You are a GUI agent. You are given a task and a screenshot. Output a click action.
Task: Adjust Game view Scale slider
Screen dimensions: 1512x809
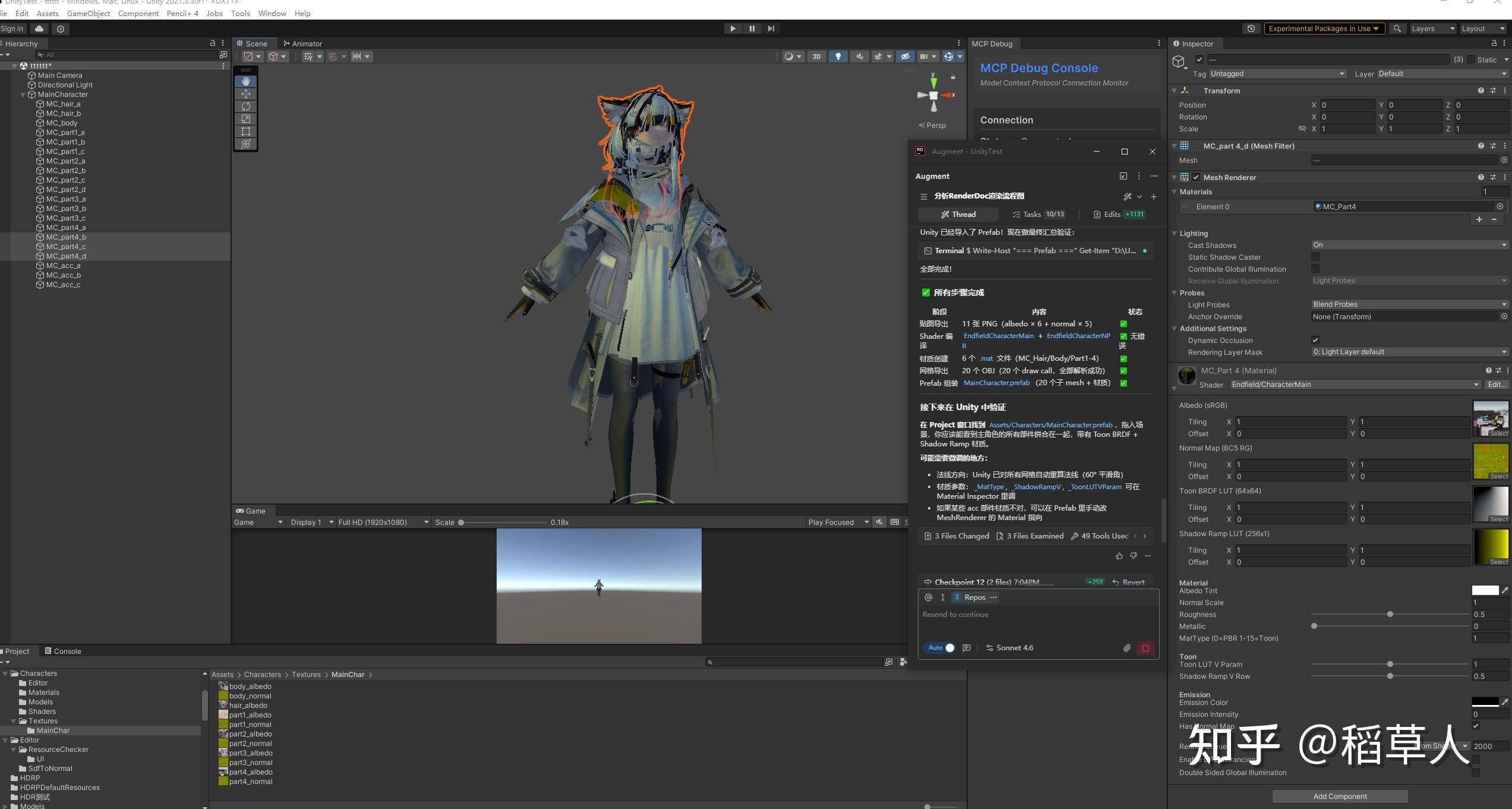(x=502, y=522)
